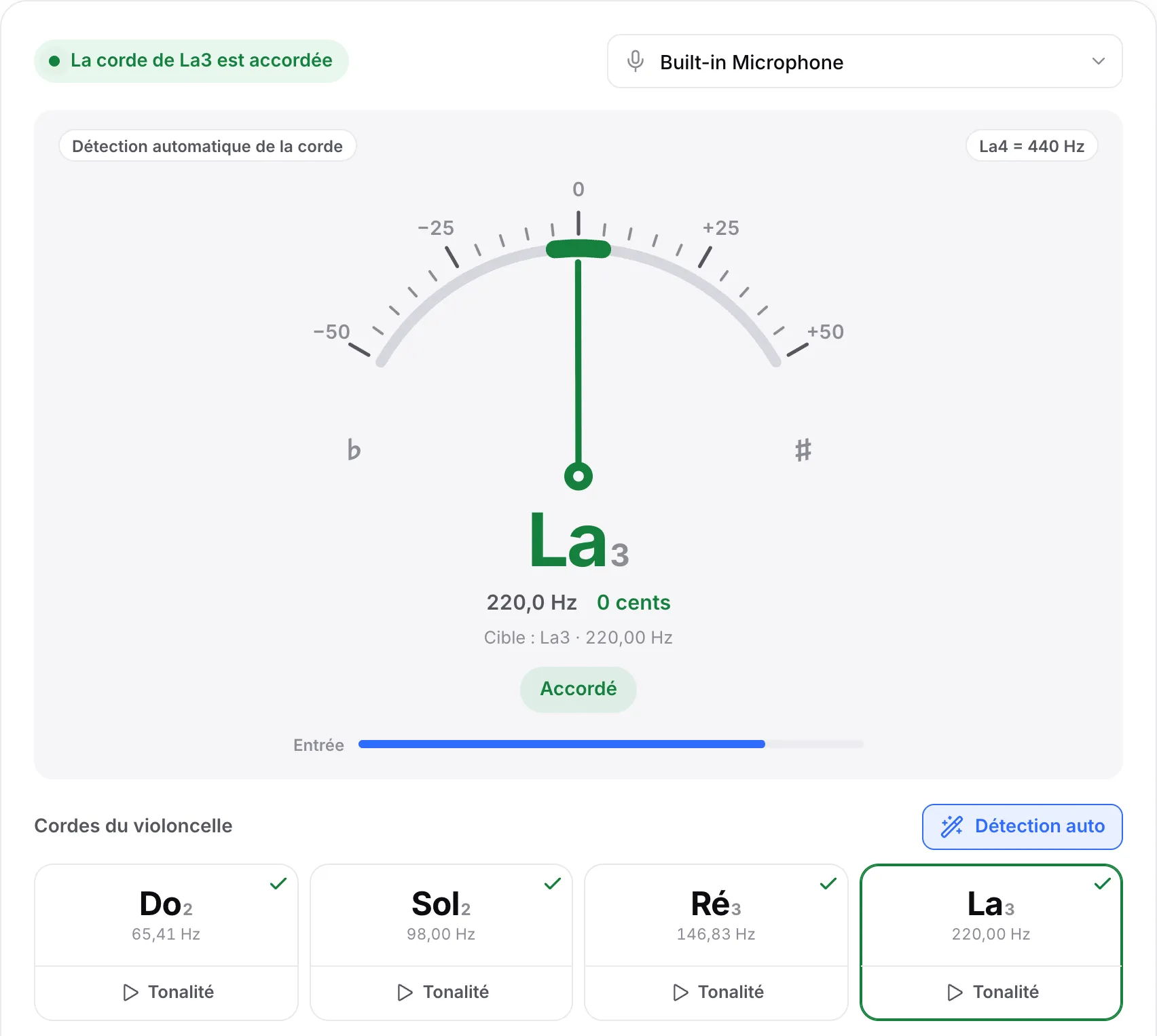Click the sharp symbol beside the gauge
The height and width of the screenshot is (1036, 1157).
point(803,449)
